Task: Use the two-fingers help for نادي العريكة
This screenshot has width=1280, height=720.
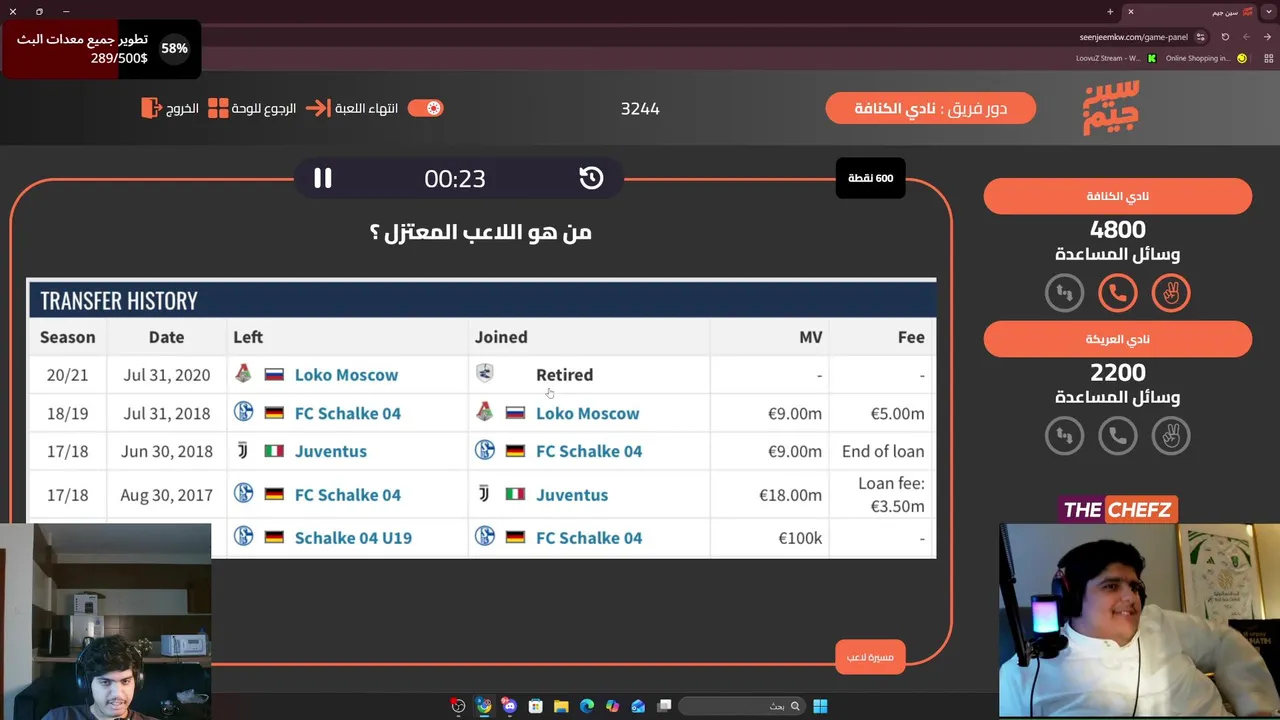Action: pos(1171,435)
